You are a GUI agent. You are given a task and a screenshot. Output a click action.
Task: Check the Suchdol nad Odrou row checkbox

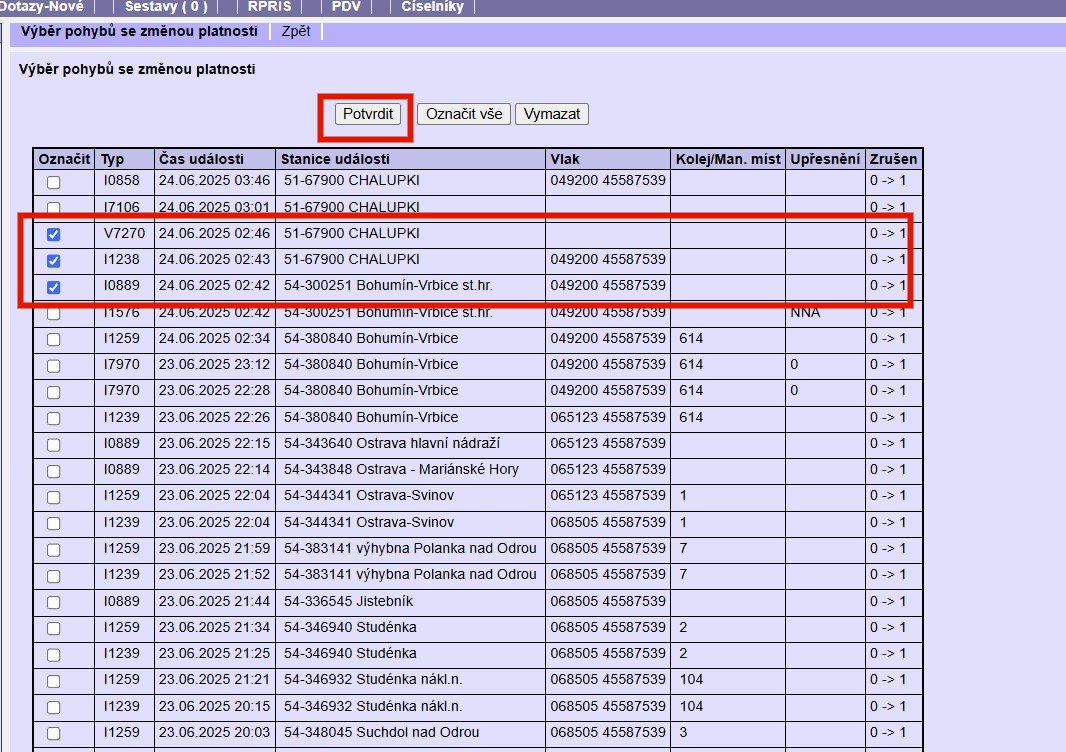[54, 733]
